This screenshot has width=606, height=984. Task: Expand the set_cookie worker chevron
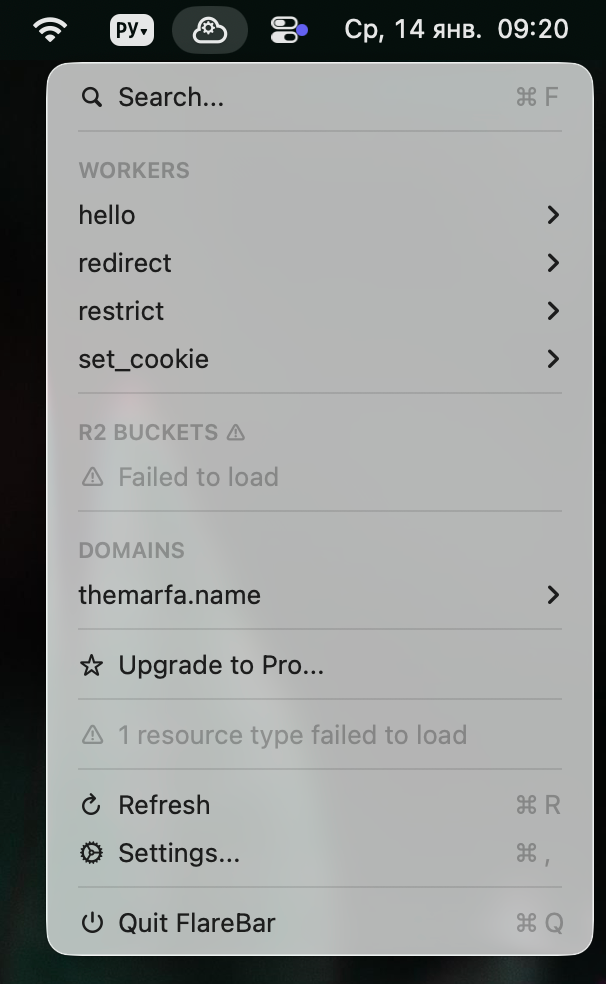coord(553,359)
